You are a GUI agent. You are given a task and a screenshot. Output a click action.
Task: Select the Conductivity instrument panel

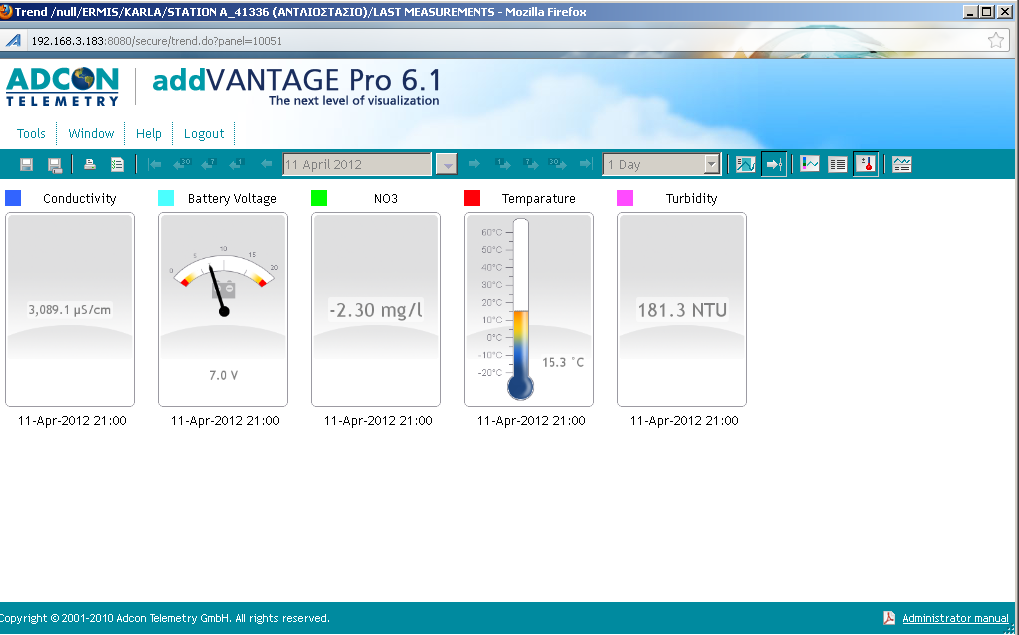pyautogui.click(x=70, y=309)
